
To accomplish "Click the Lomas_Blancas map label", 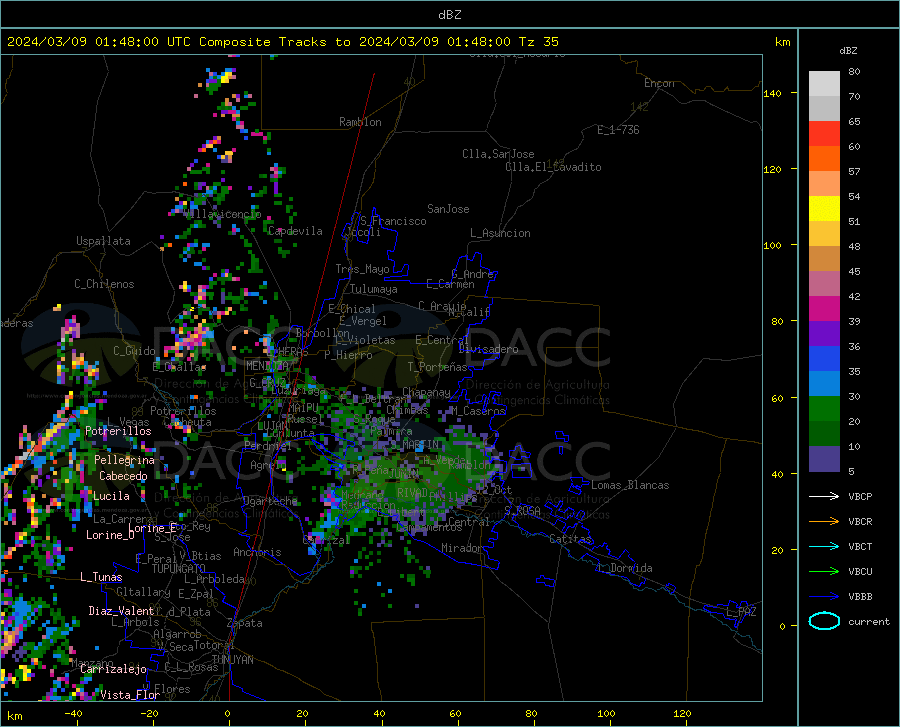I will [630, 485].
